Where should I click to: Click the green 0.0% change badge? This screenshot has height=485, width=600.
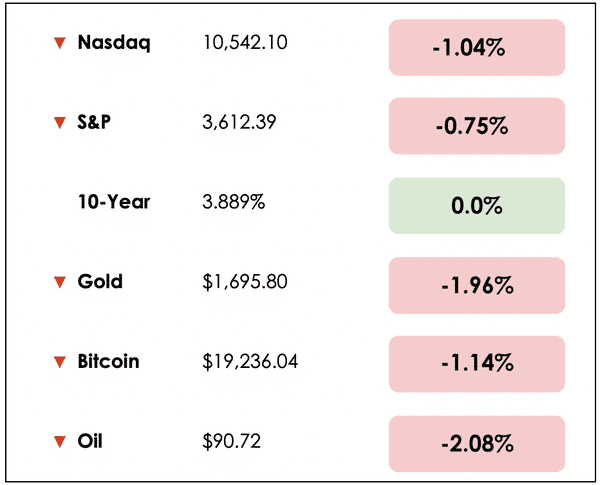click(477, 206)
